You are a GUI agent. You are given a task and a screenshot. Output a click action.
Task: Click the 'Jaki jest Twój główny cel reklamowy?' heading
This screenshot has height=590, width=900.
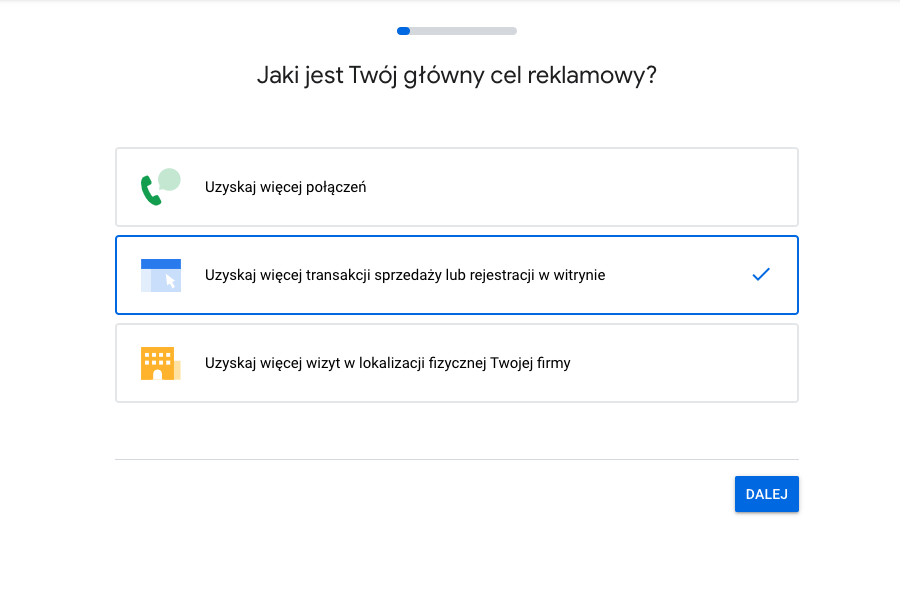457,75
